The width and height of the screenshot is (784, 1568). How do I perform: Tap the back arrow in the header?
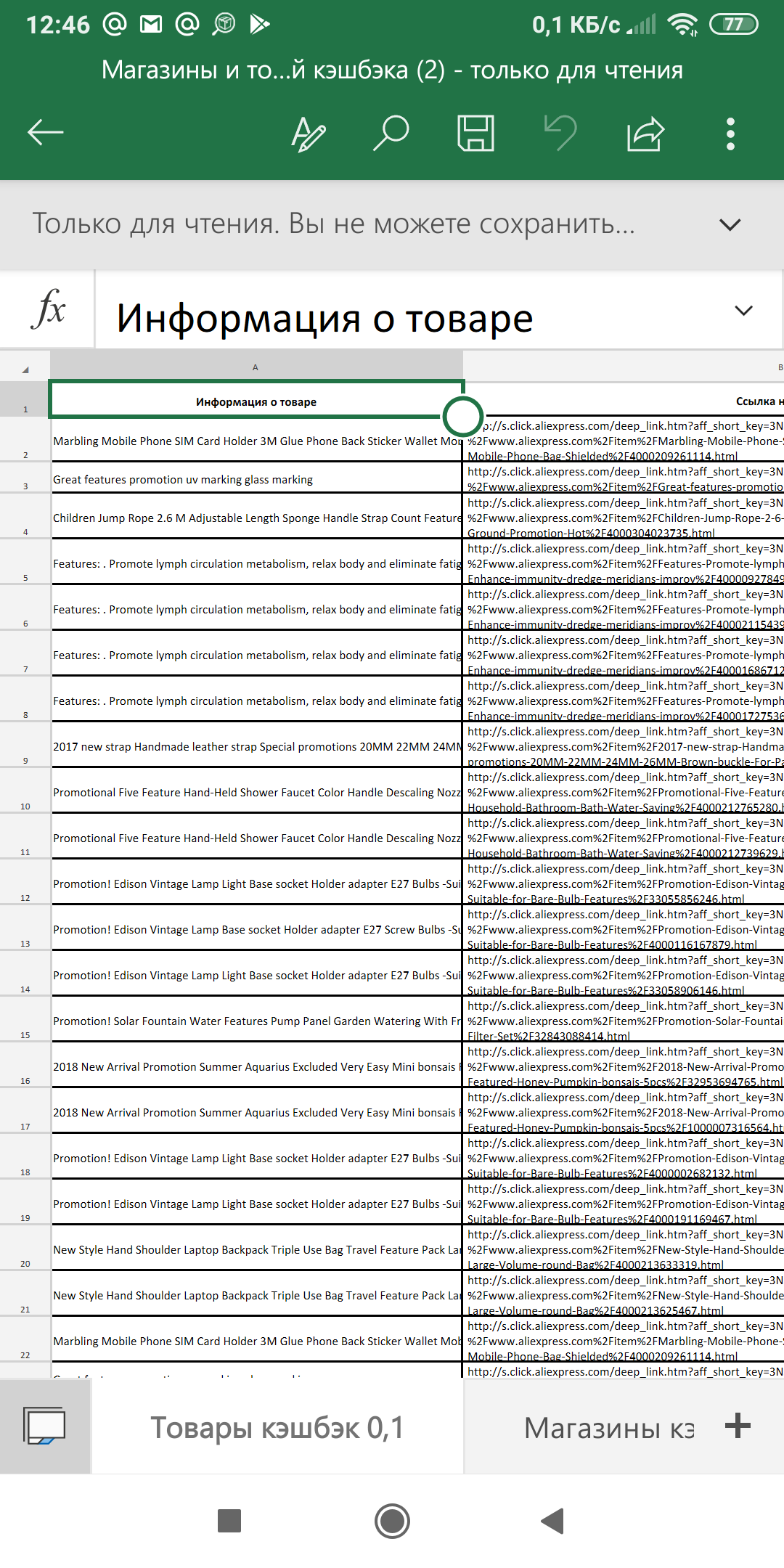tap(45, 133)
